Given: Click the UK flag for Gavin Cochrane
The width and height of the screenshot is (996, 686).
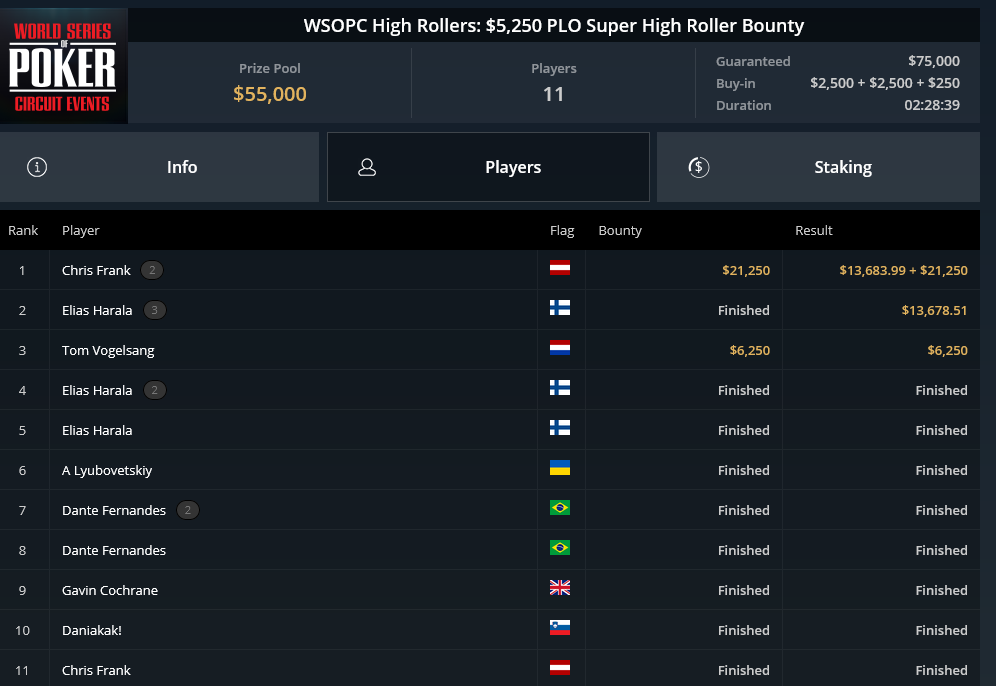Looking at the screenshot, I should (x=560, y=588).
